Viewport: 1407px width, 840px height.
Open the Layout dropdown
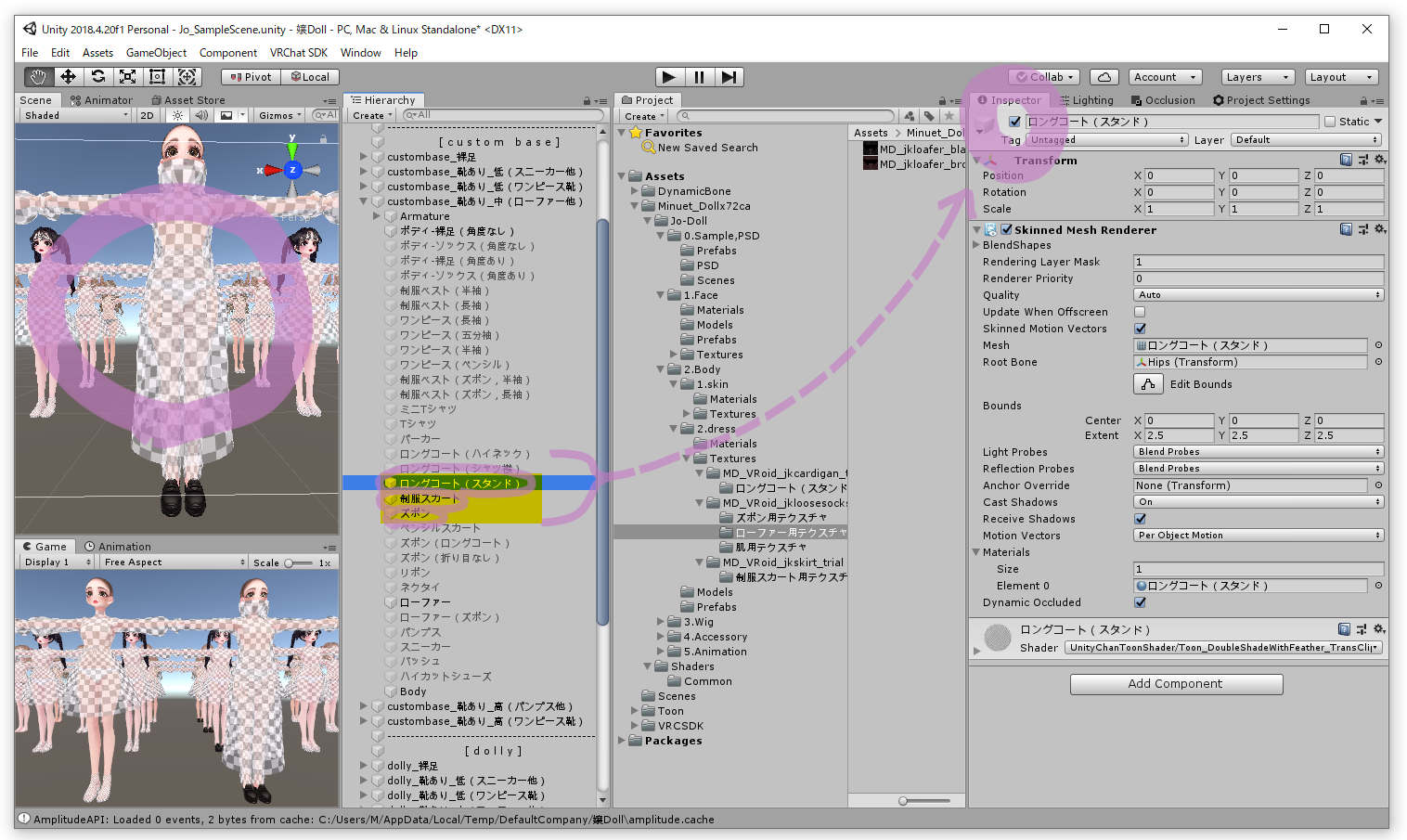coord(1341,77)
